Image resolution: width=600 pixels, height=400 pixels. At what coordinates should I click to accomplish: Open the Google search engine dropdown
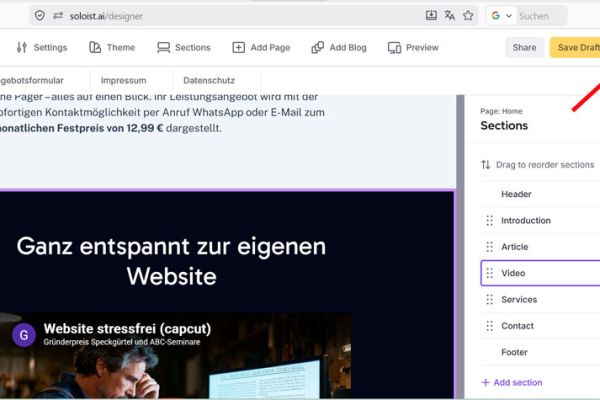point(501,16)
